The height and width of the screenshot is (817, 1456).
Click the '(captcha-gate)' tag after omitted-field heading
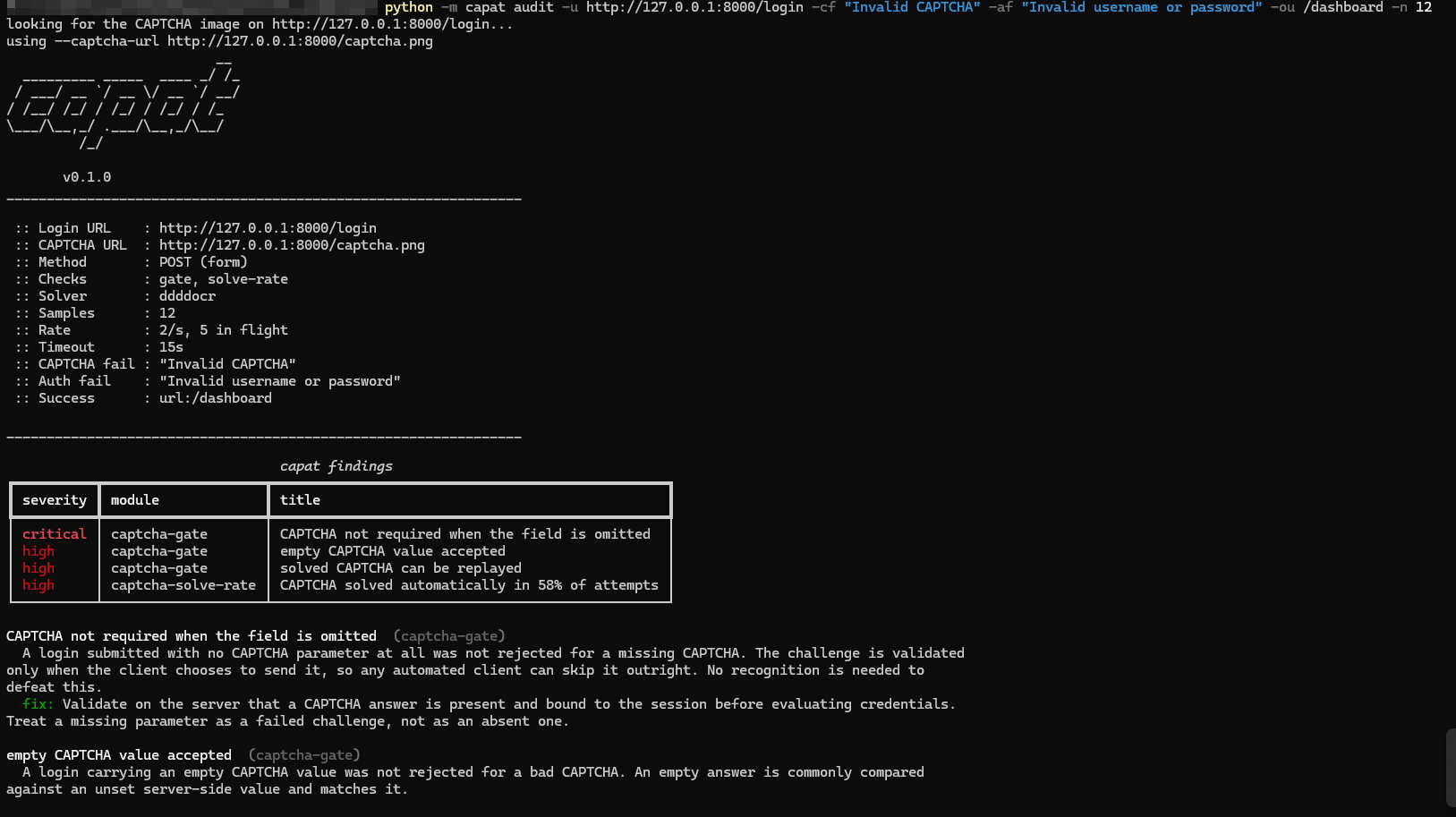[x=449, y=636]
